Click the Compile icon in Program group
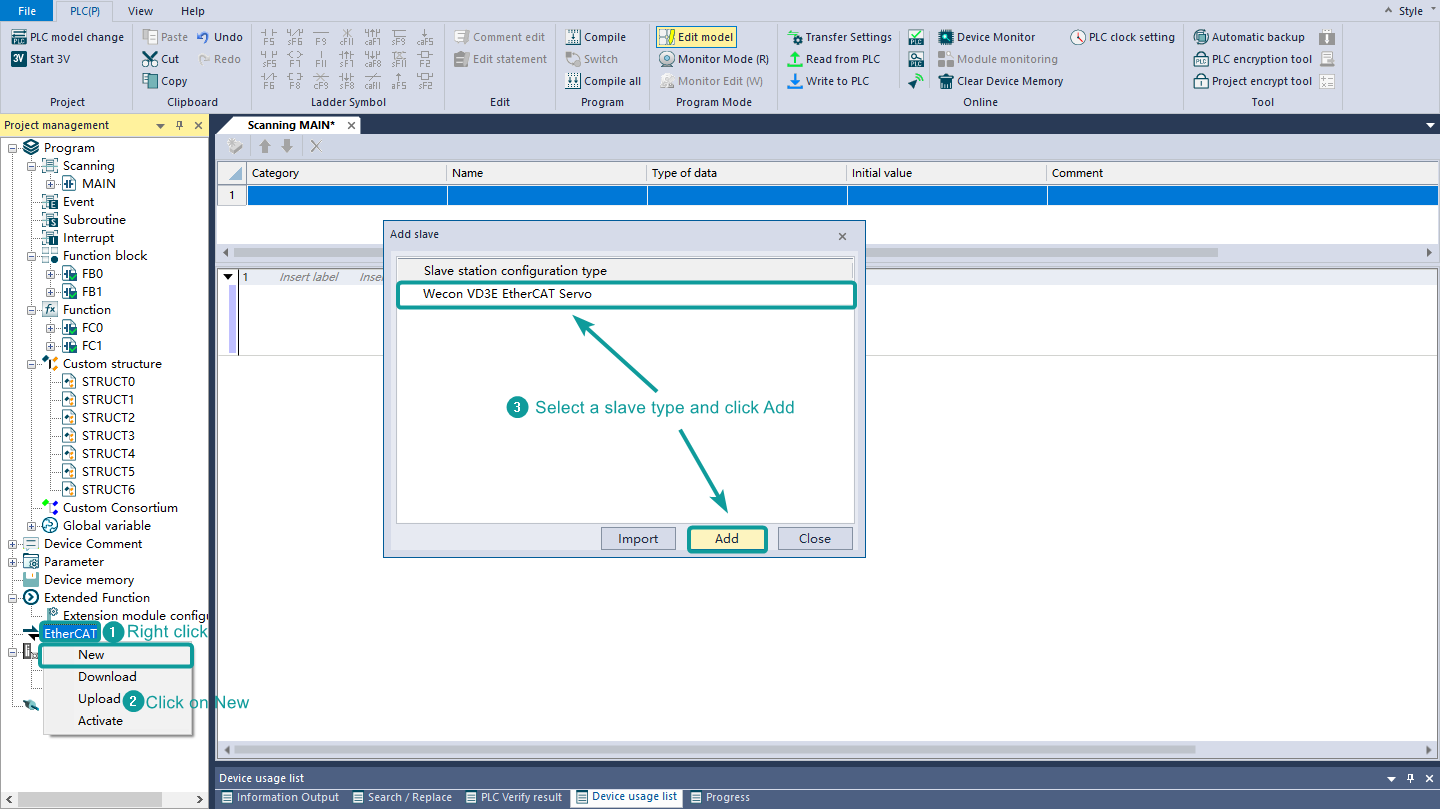Viewport: 1440px width, 809px height. pos(573,37)
